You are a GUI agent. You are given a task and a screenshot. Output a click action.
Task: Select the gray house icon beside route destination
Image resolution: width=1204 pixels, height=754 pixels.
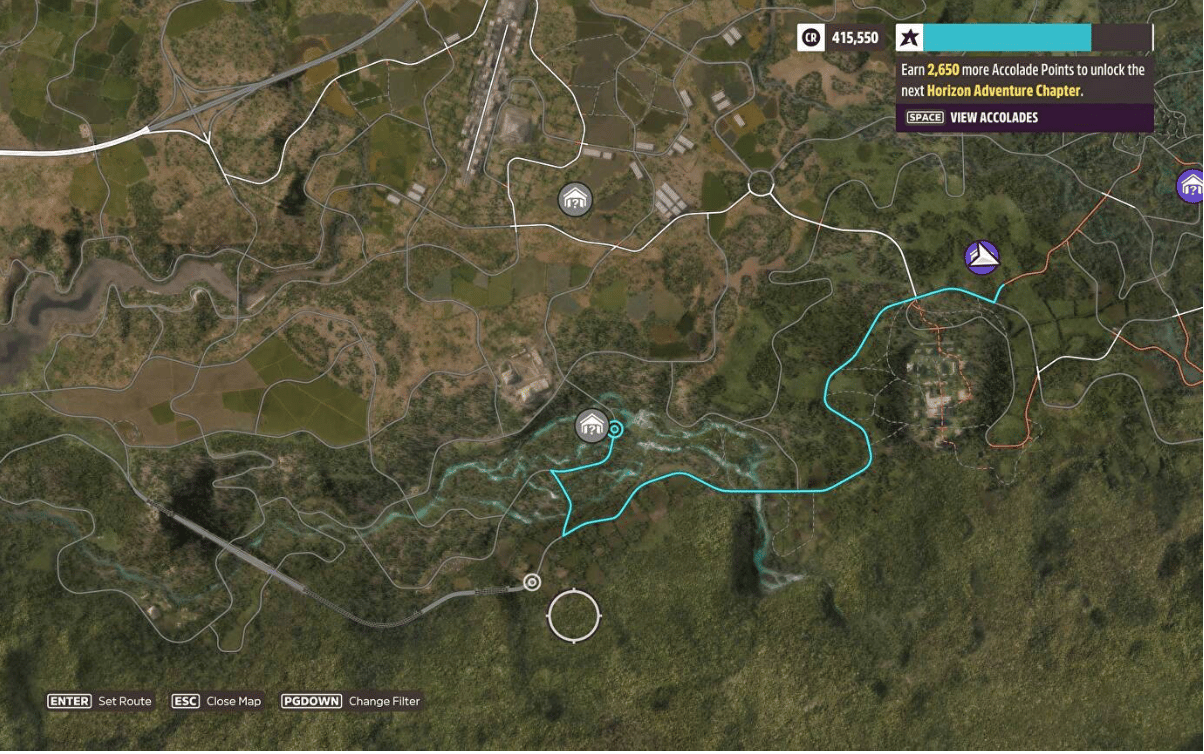click(592, 426)
